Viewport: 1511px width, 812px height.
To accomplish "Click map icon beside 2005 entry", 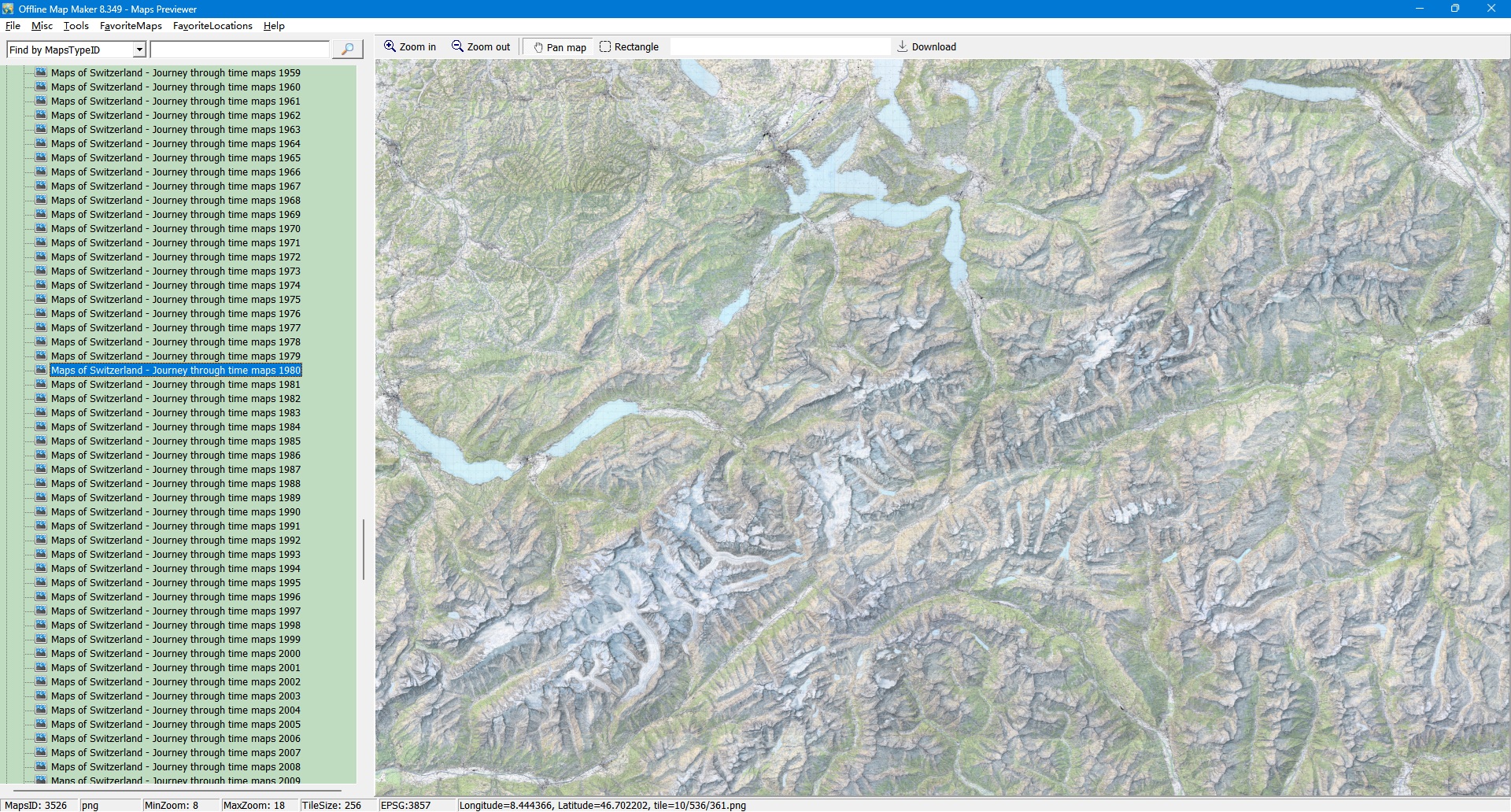I will (x=41, y=724).
